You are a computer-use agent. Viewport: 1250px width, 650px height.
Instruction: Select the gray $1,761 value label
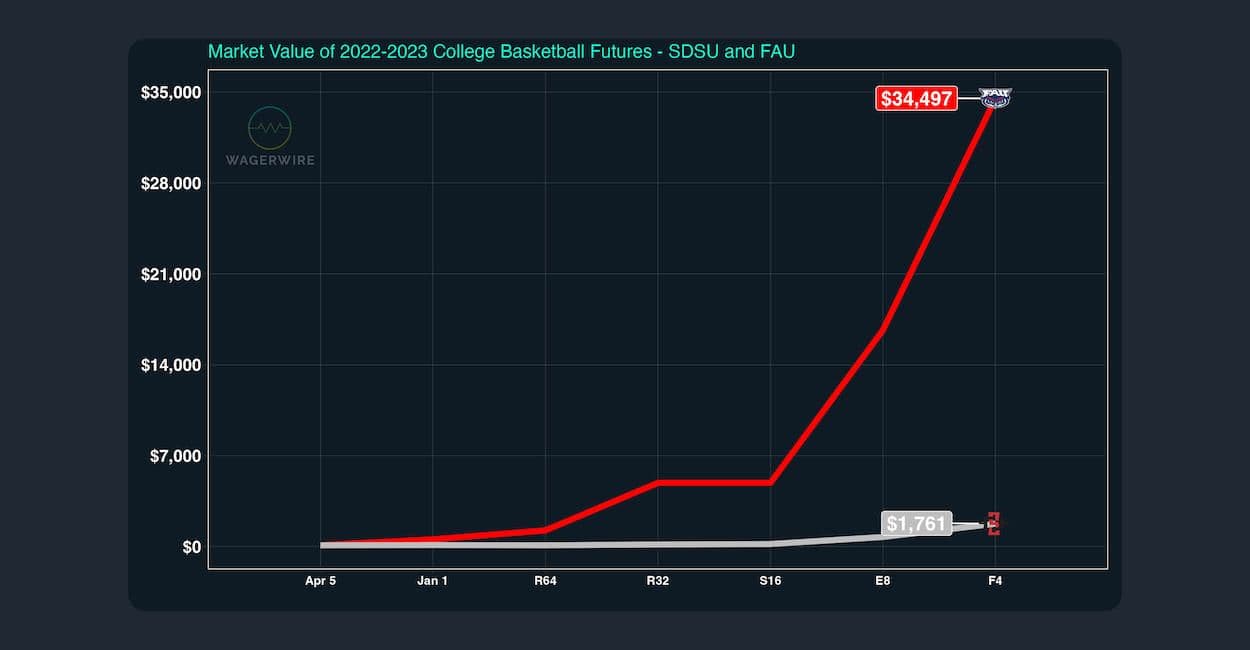coord(916,523)
